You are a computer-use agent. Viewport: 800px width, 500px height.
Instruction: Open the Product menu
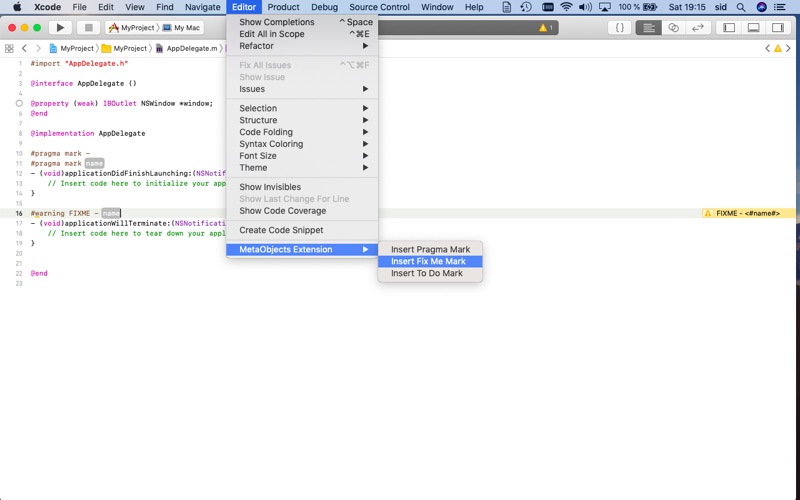coord(283,7)
